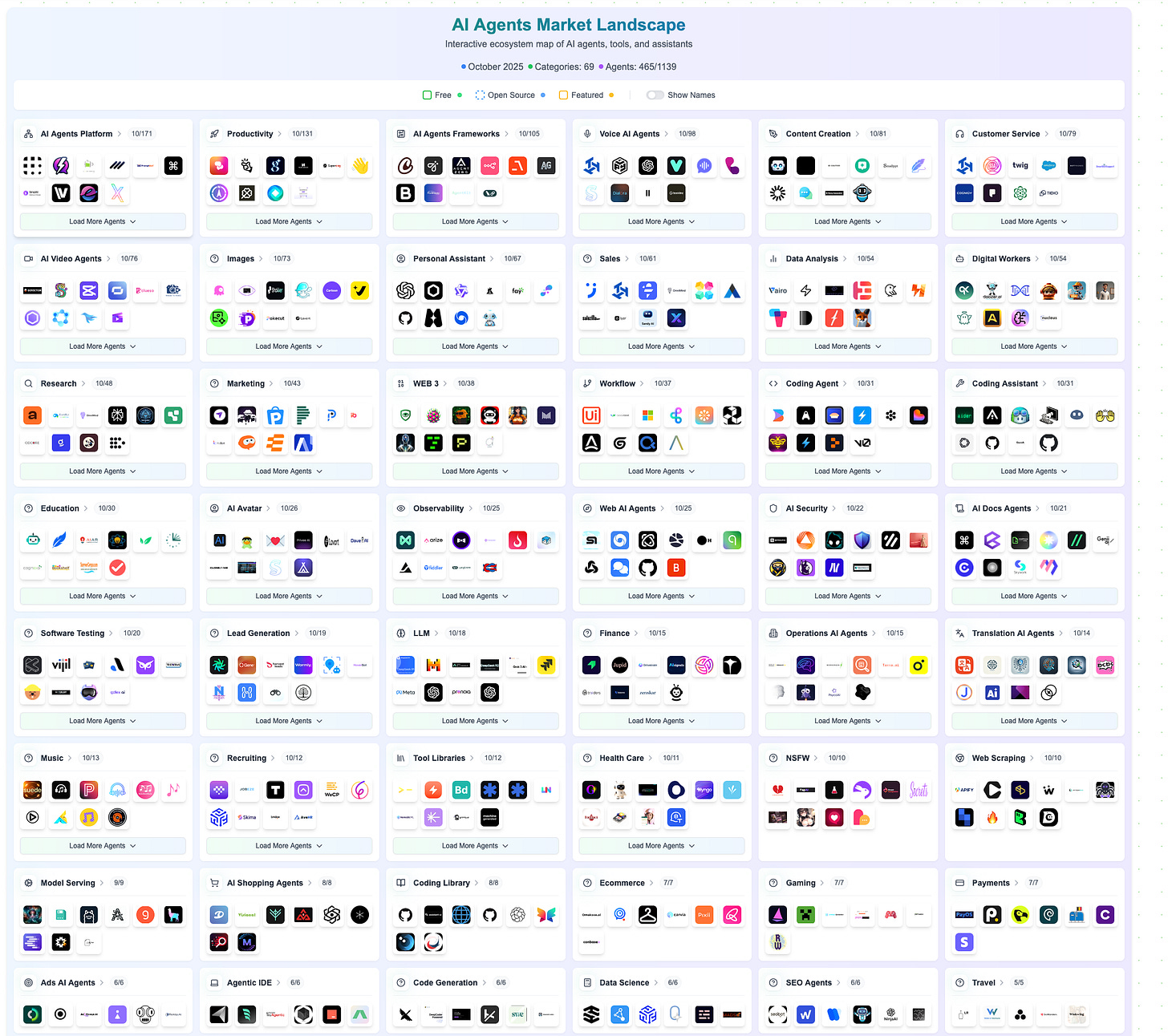Open the OpenAI logo in Personal Assistant
1168x1036 pixels.
pos(406,291)
